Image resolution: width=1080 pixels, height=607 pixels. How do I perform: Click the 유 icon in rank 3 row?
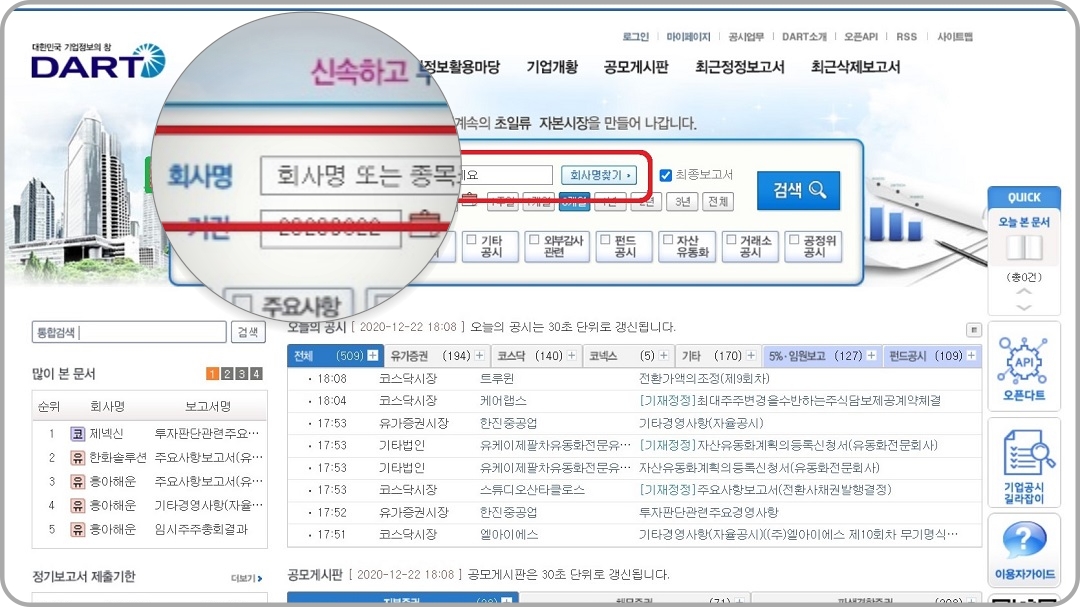pos(77,482)
